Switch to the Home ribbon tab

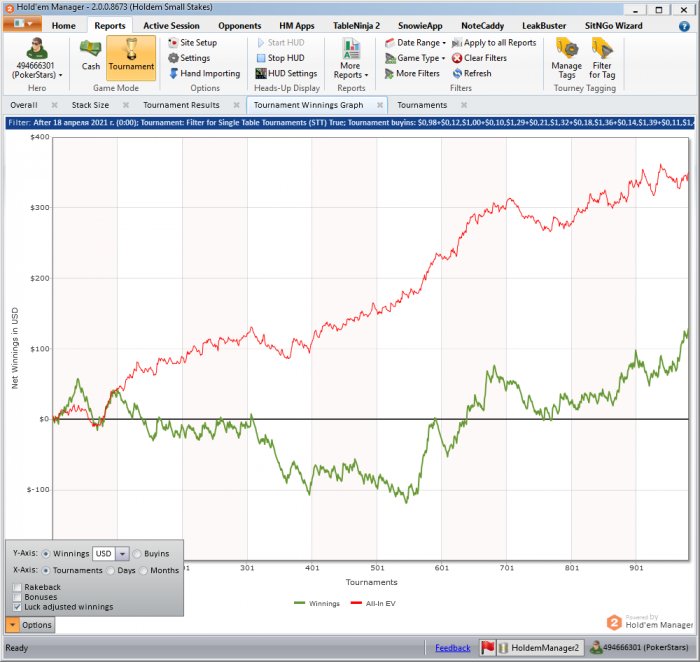(63, 26)
